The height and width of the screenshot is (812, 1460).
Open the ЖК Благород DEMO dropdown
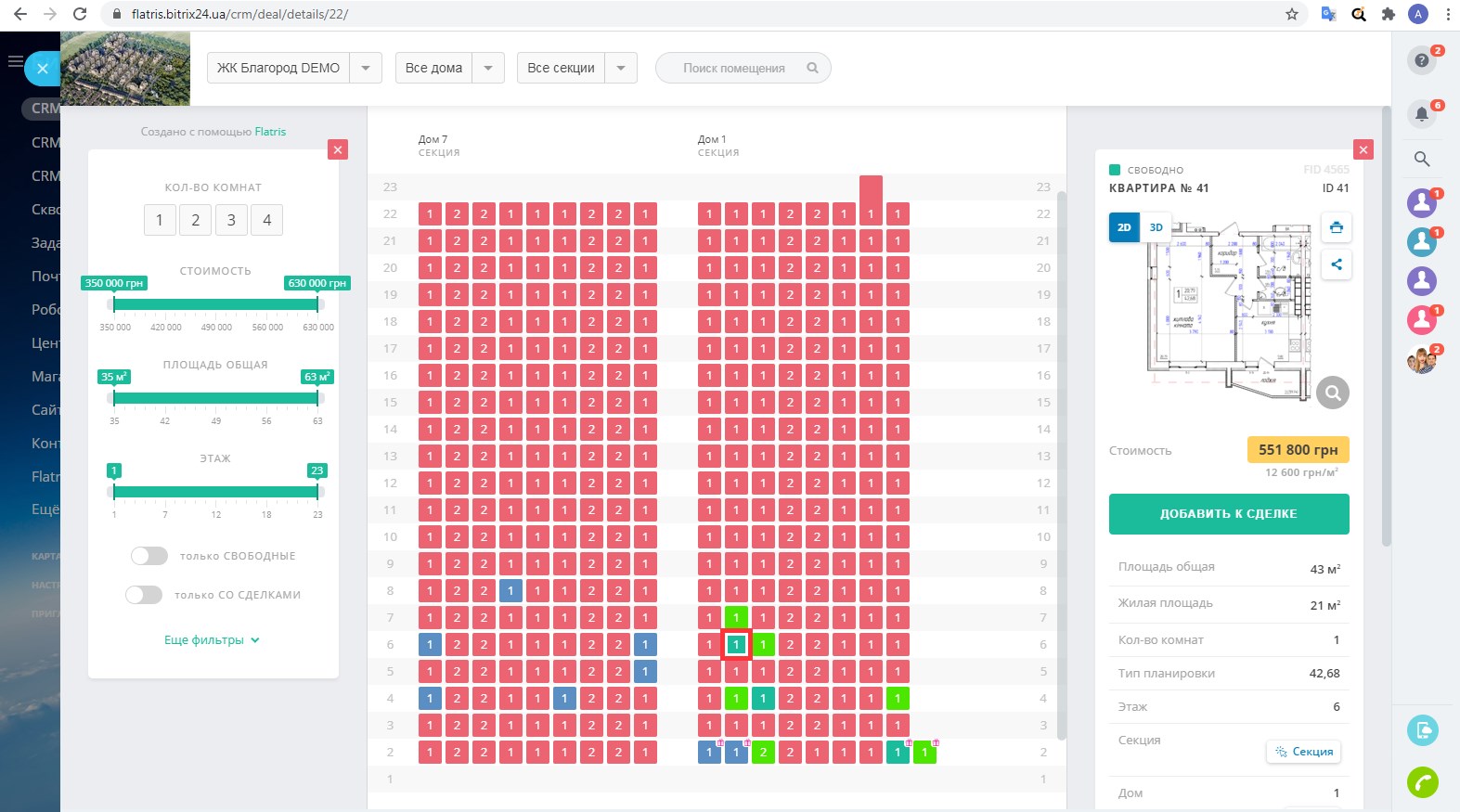[x=366, y=68]
